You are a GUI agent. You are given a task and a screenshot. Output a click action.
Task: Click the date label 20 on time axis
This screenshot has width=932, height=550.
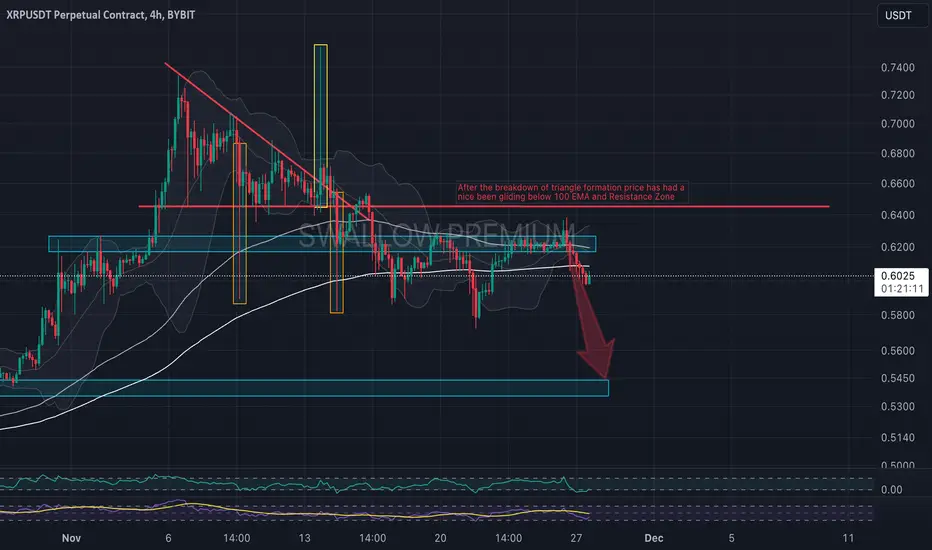(x=440, y=538)
